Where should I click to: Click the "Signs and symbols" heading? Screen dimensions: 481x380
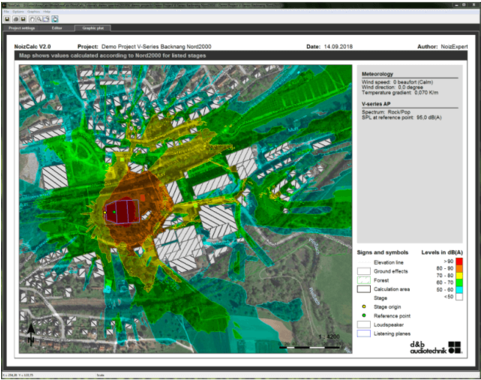tap(383, 252)
